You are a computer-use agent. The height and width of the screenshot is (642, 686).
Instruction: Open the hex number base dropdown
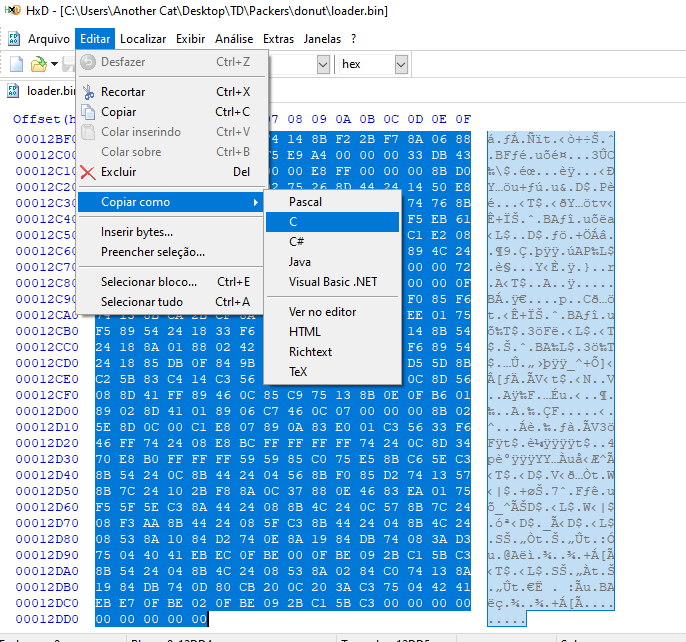pos(401,65)
